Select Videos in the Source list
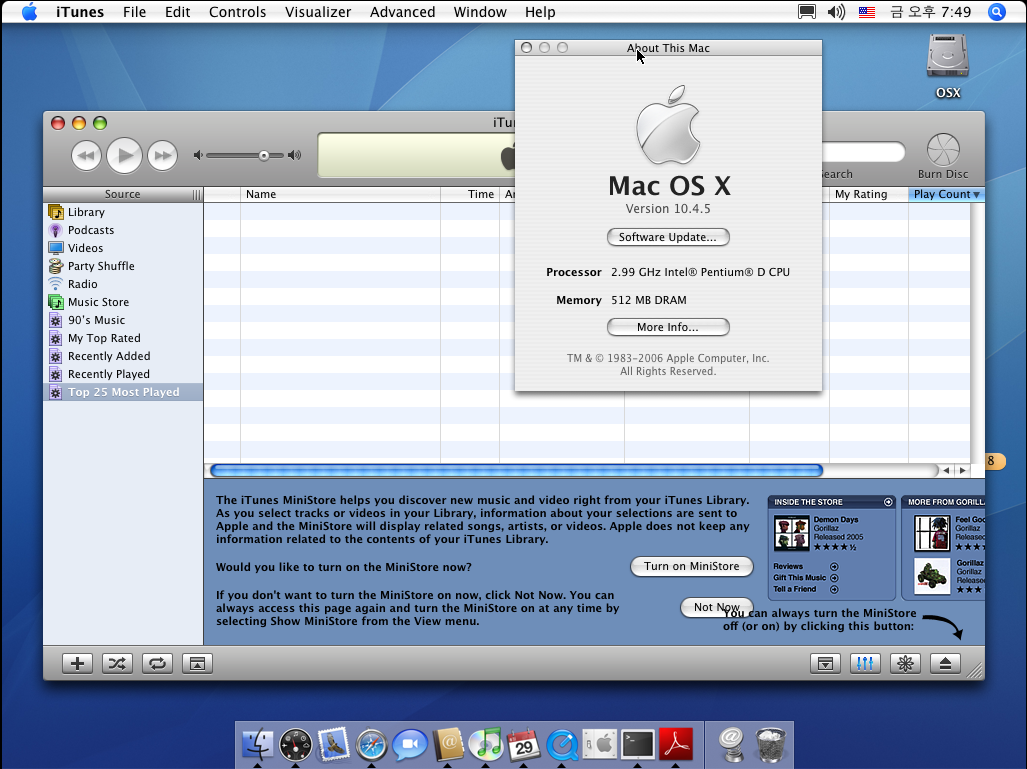The height and width of the screenshot is (769, 1027). tap(123, 248)
